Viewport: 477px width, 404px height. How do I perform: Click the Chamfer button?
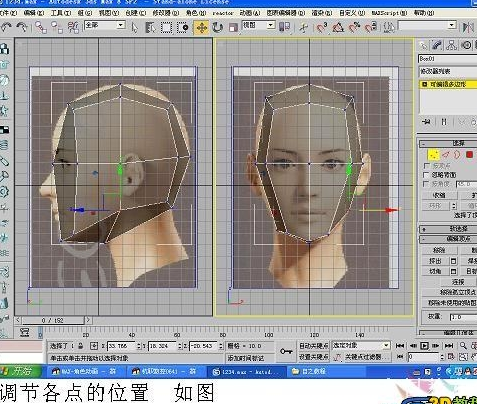435,271
